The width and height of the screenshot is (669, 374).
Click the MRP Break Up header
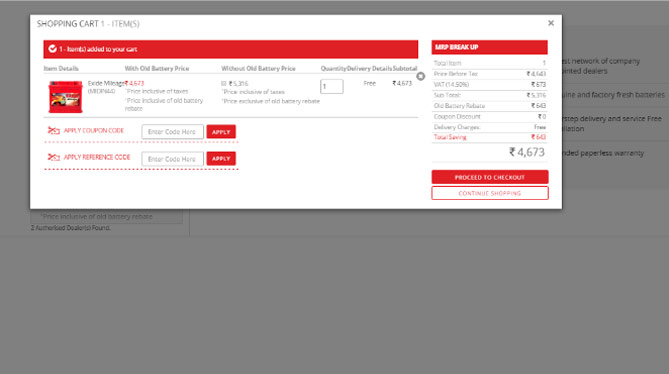point(489,47)
